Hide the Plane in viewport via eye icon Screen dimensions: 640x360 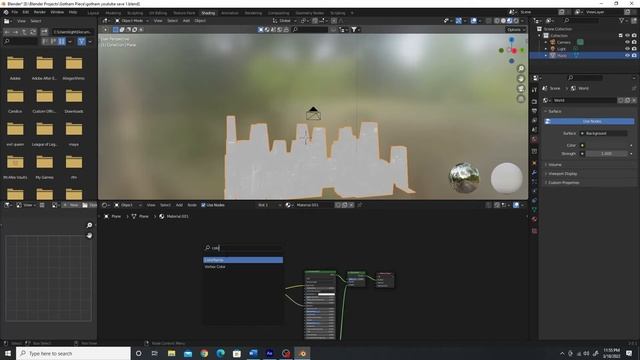coord(627,55)
